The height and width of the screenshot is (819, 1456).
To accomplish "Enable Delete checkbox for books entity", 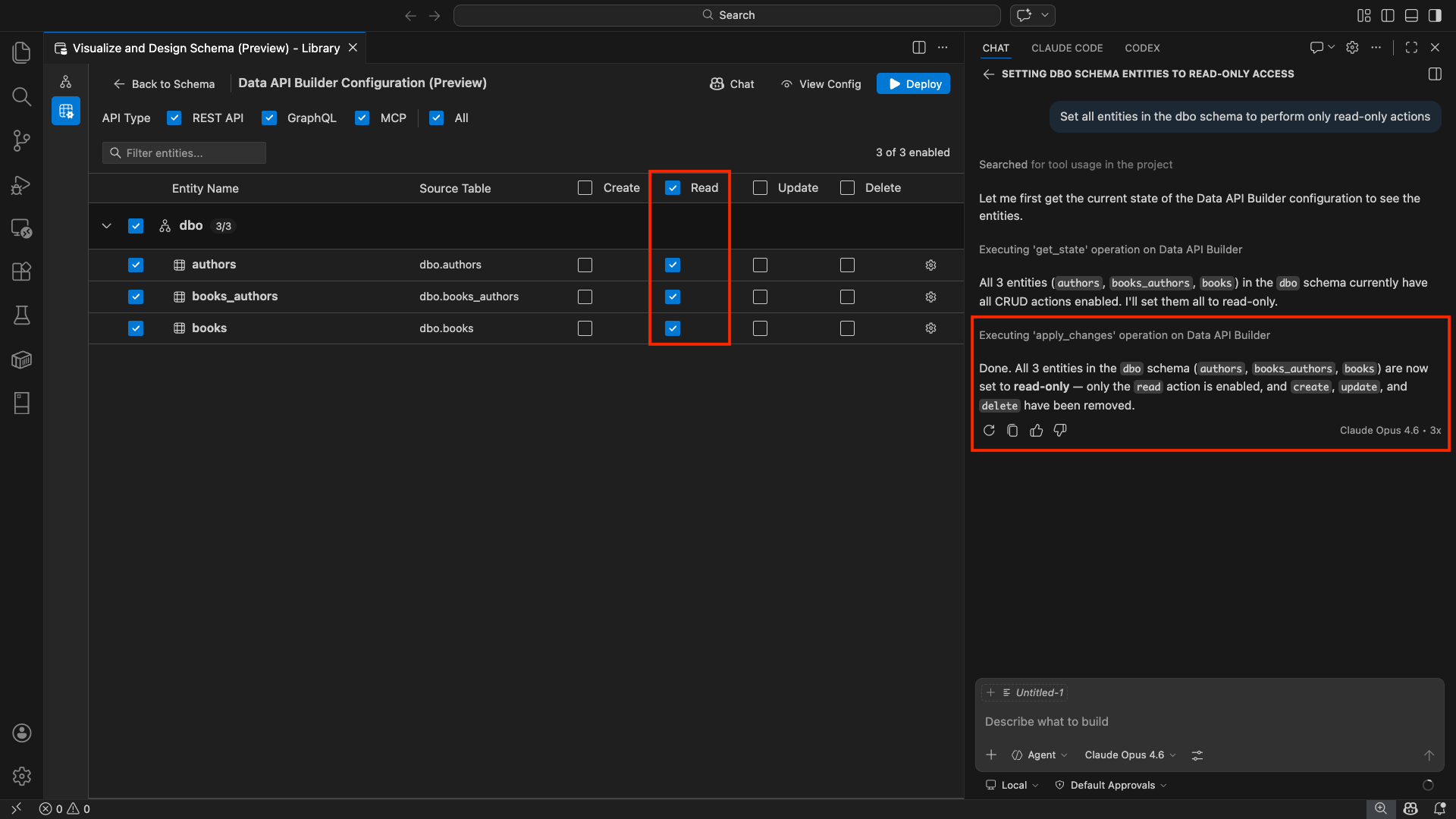I will click(x=847, y=328).
